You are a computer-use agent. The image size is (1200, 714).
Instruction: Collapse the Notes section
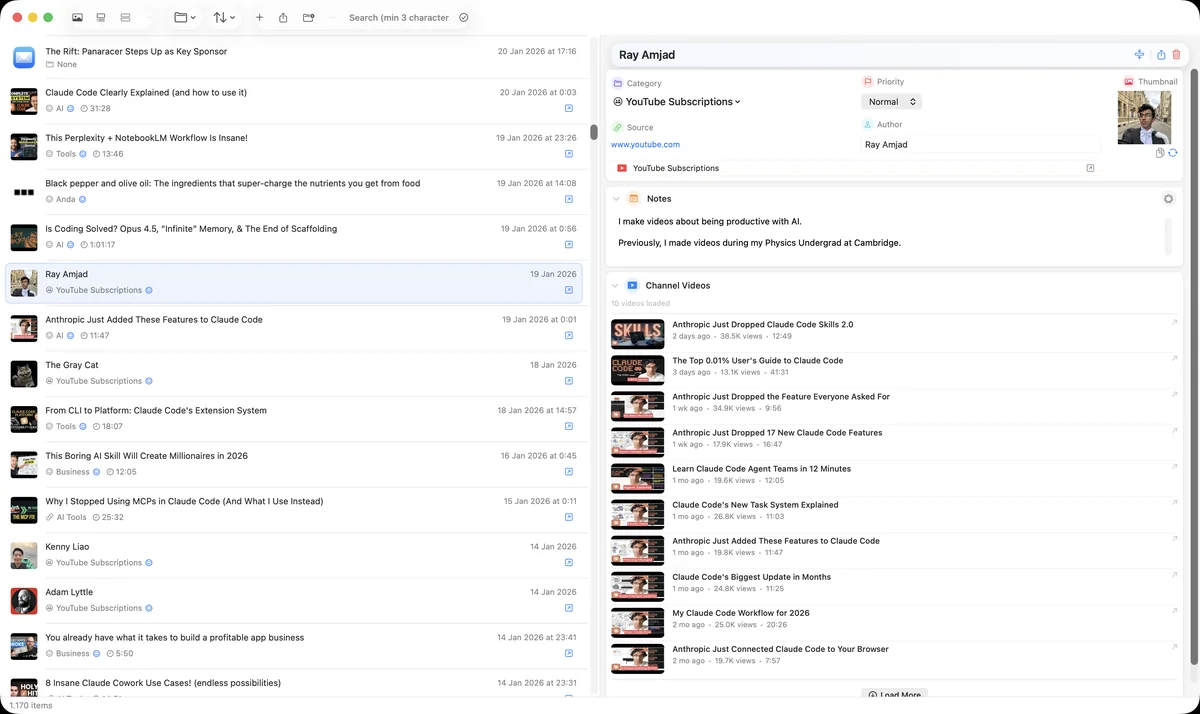pyautogui.click(x=616, y=199)
